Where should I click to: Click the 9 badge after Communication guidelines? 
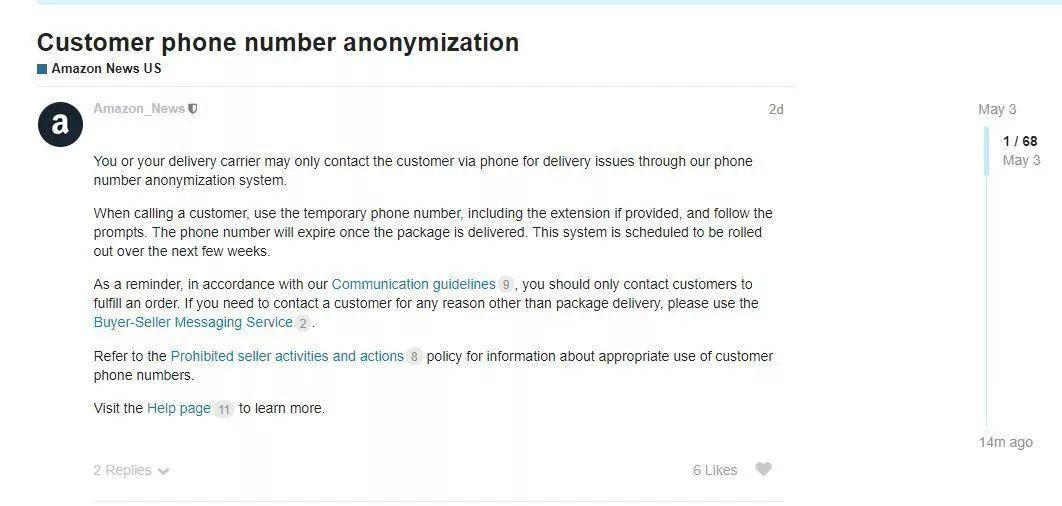(x=506, y=285)
